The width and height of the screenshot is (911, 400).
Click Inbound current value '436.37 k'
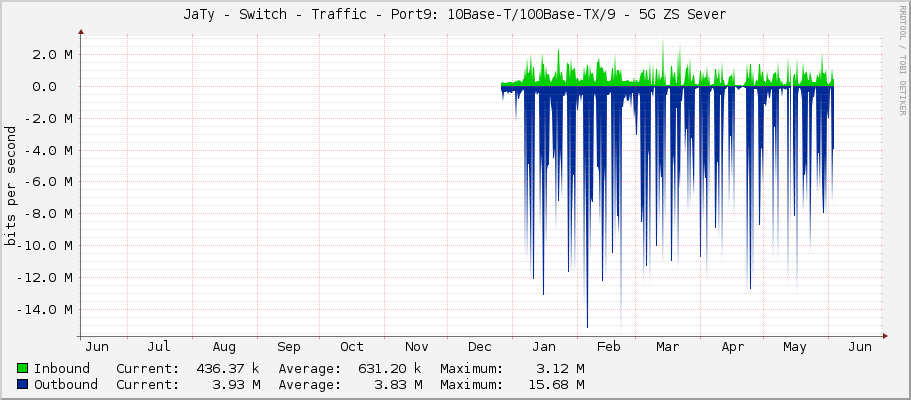coord(228,368)
